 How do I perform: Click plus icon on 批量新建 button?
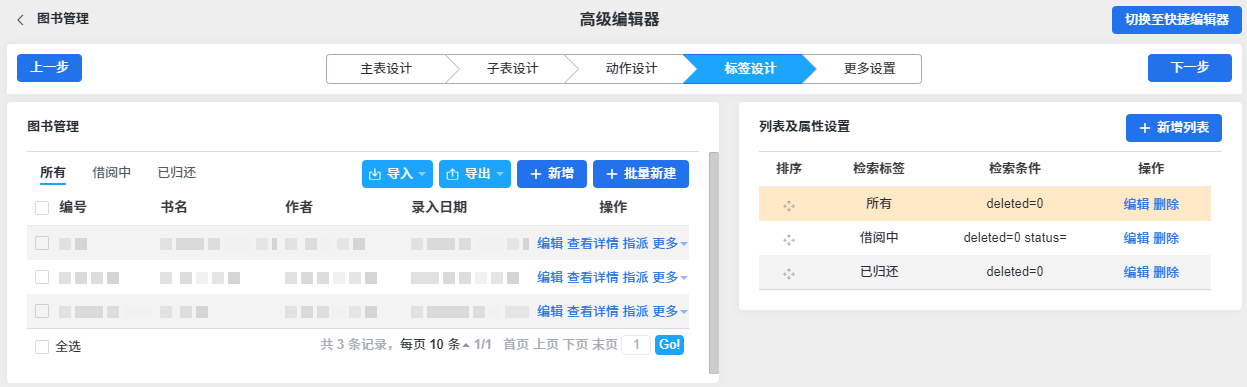tap(612, 174)
